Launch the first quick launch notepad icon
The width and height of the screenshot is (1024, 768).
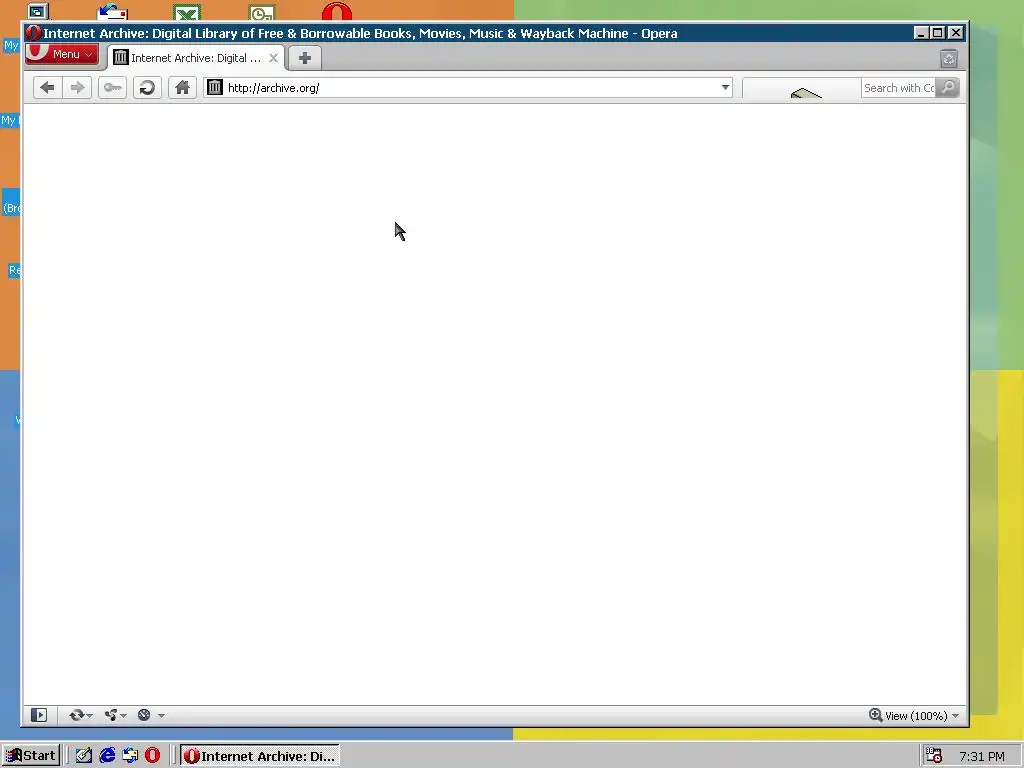[84, 756]
